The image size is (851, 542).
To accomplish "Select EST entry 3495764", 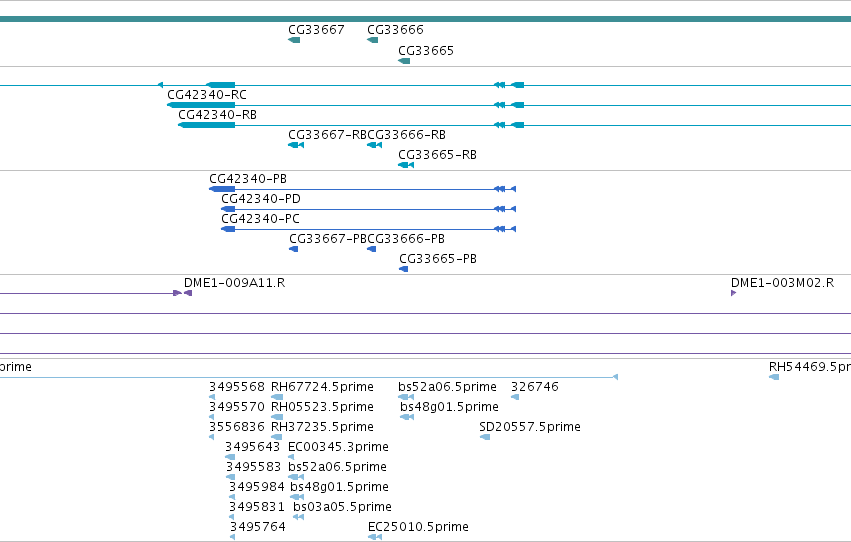I will (257, 528).
